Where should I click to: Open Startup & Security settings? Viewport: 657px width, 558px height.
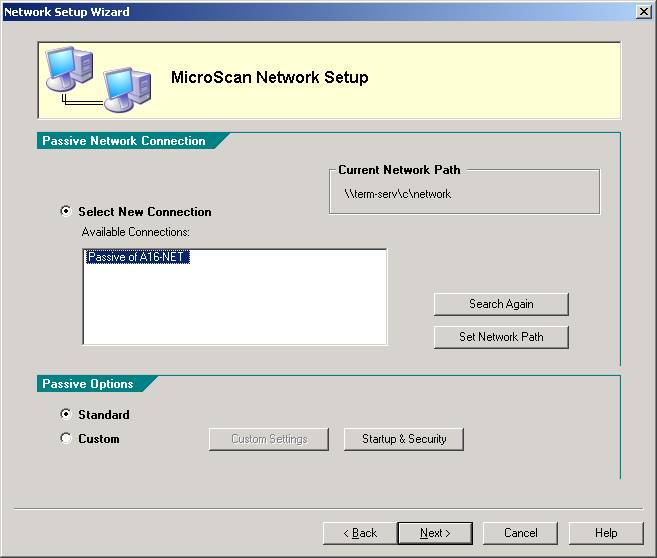[x=404, y=439]
